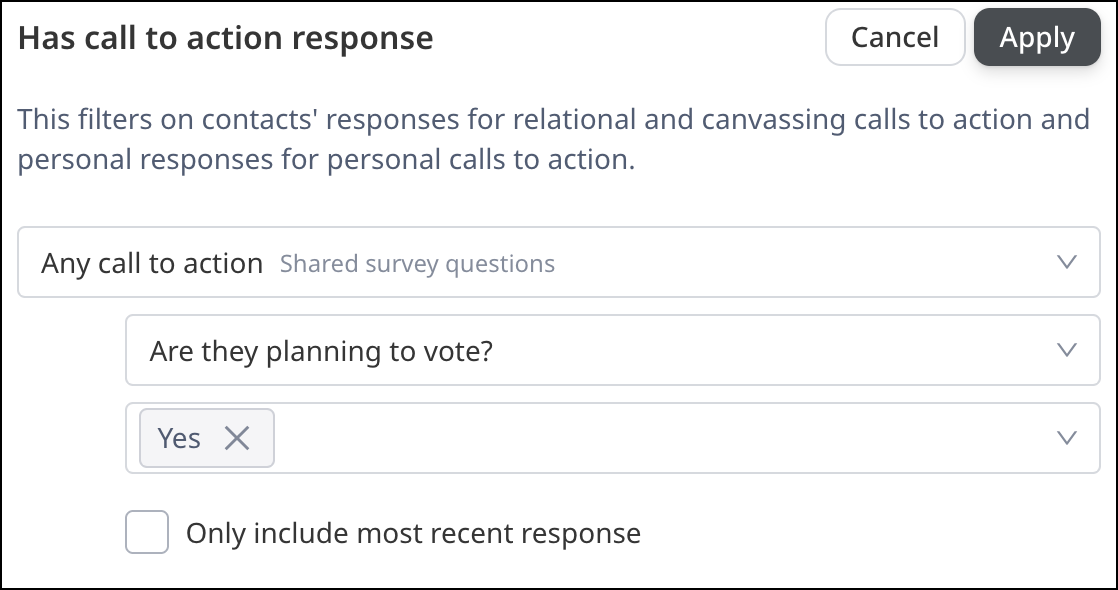Screen dimensions: 1118x590
Task: Click the Only include most recent response label
Action: [x=414, y=533]
